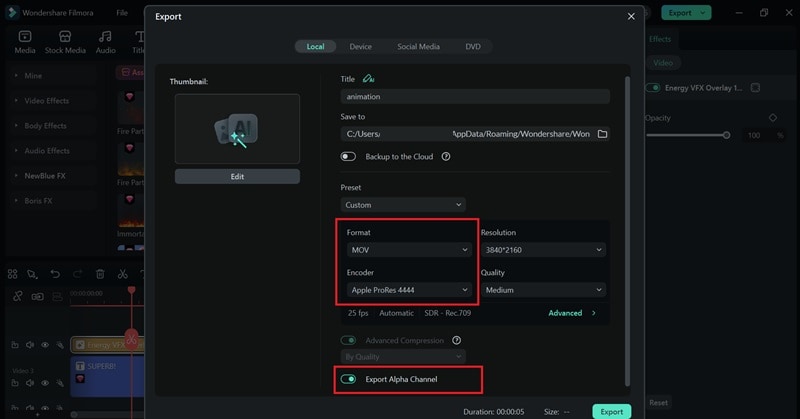Screen dimensions: 800x419
Task: Show help for Backup to the Cloud
Action: (x=446, y=157)
